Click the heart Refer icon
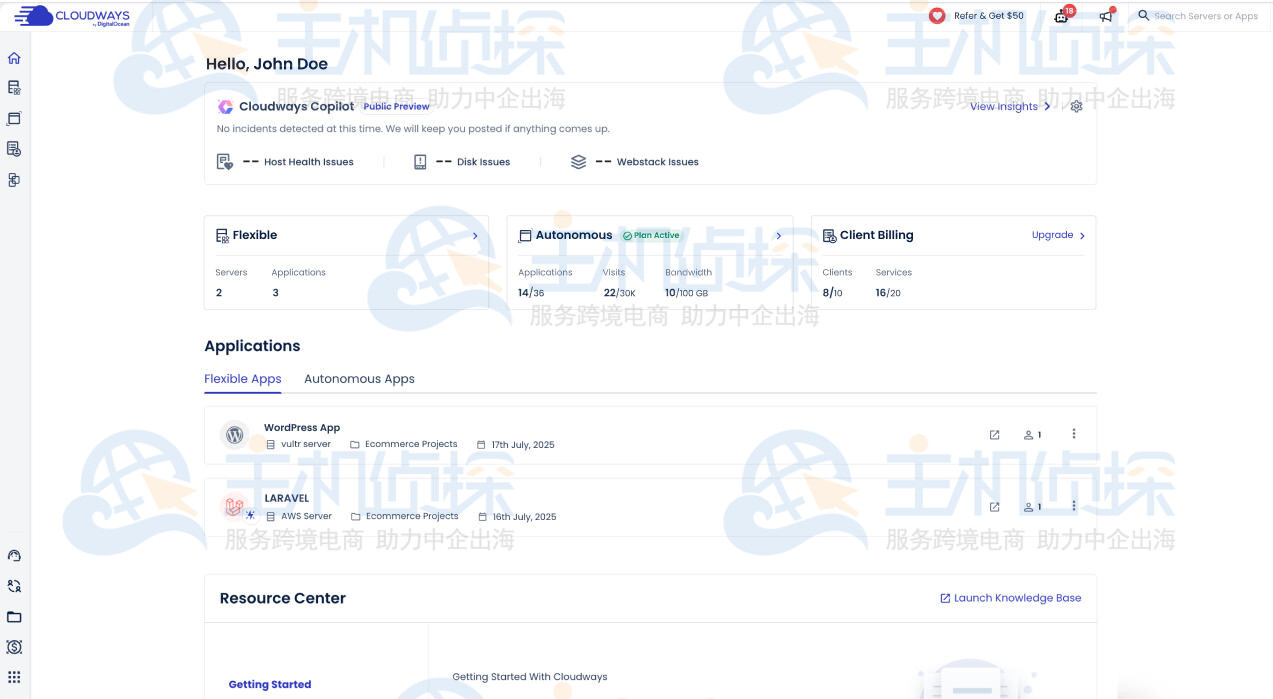This screenshot has height=699, width=1273. pyautogui.click(x=937, y=16)
